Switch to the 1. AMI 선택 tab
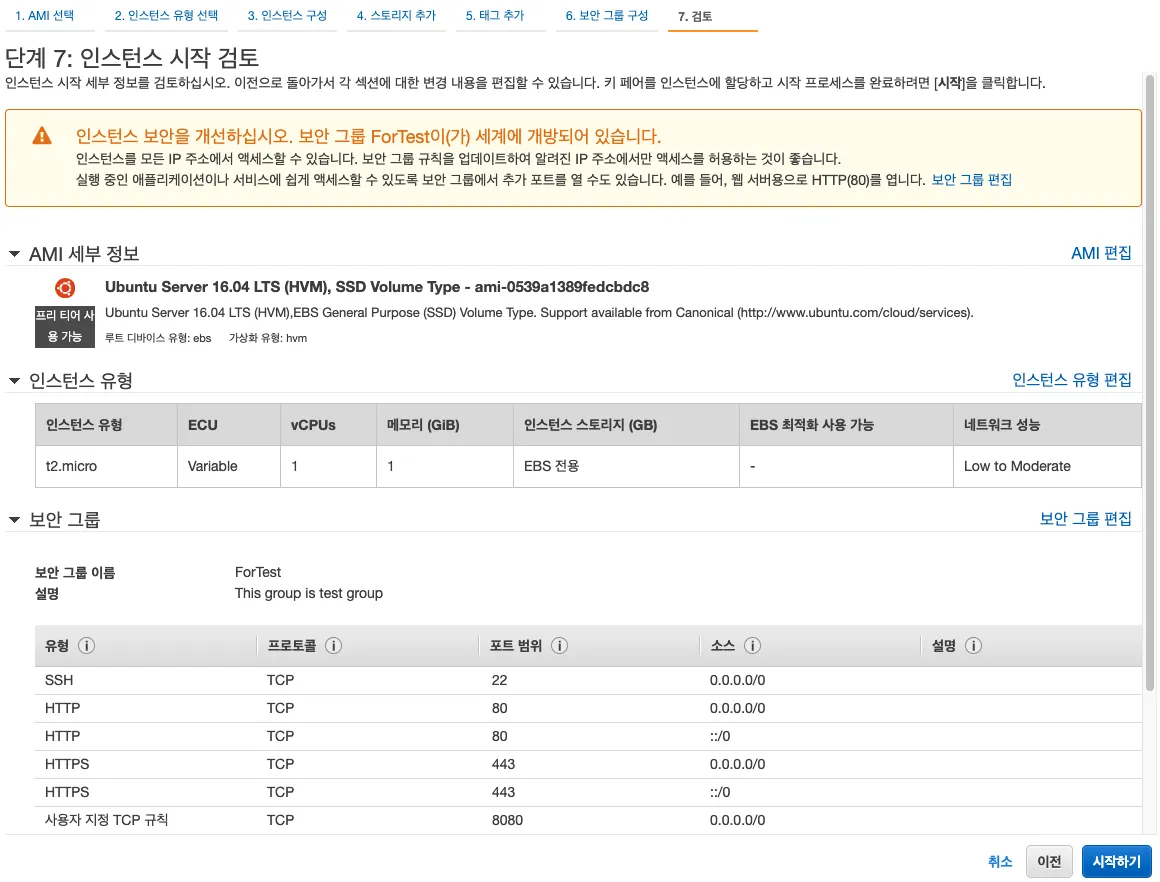 click(x=44, y=15)
